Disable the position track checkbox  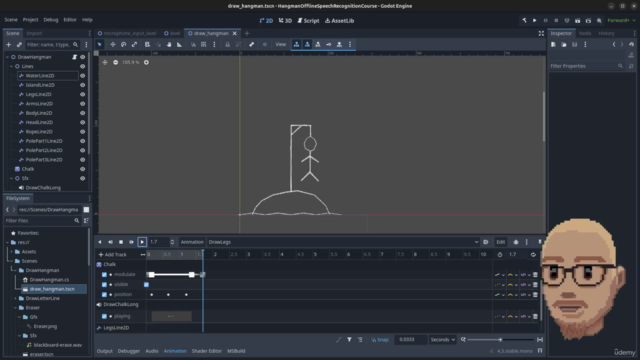click(104, 295)
